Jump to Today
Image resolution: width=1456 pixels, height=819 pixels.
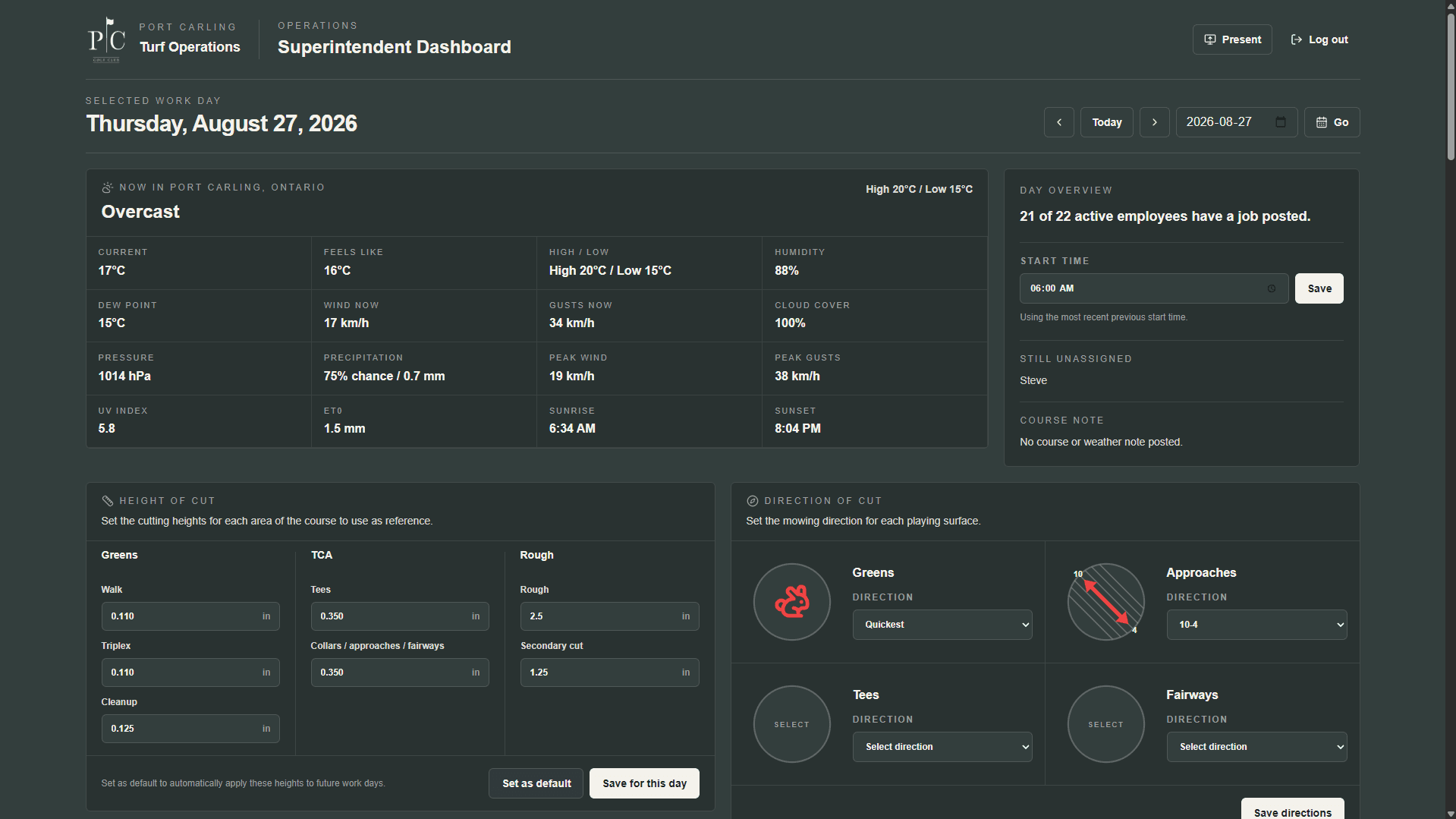[1107, 122]
